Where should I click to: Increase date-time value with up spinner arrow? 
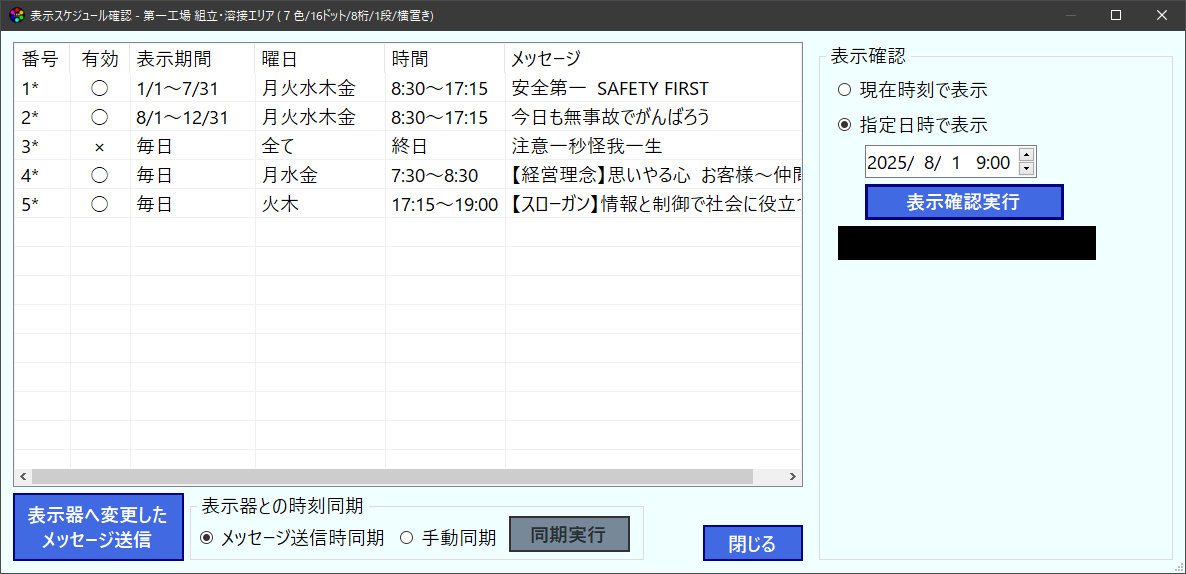1026,155
